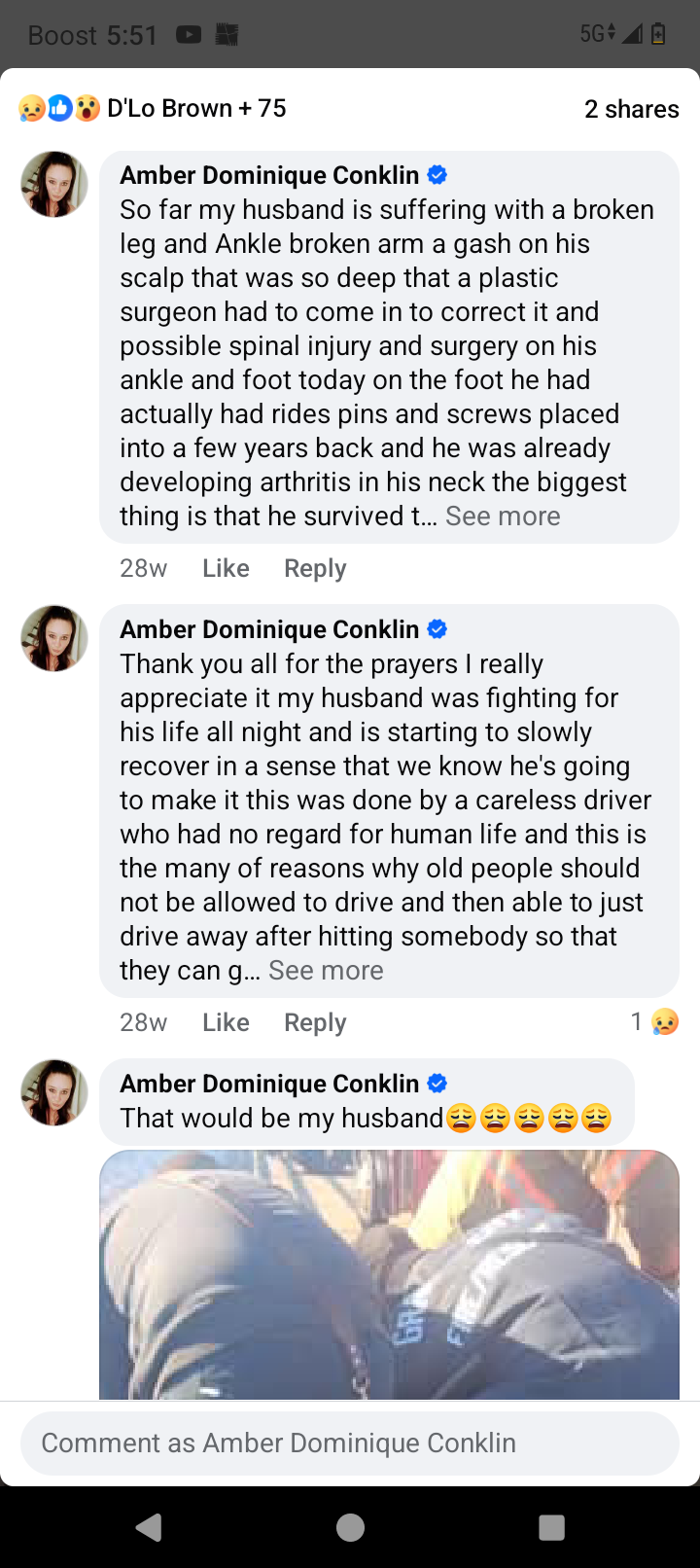700x1568 pixels.
Task: Like the first comment about broken leg
Action: point(226,568)
